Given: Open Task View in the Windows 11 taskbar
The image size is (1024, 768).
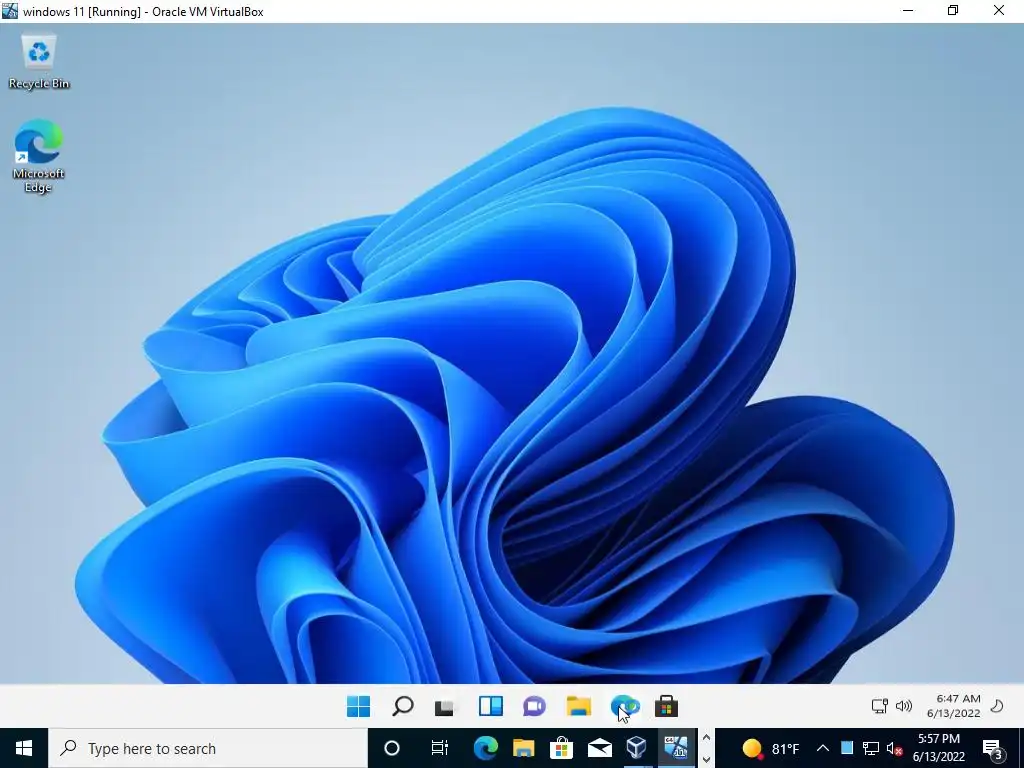Looking at the screenshot, I should 445,707.
